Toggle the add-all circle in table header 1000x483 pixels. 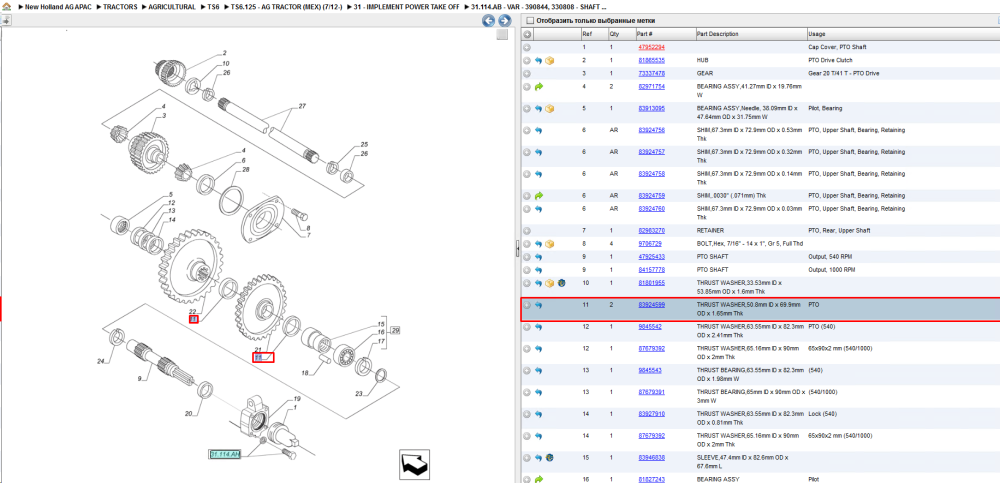527,34
